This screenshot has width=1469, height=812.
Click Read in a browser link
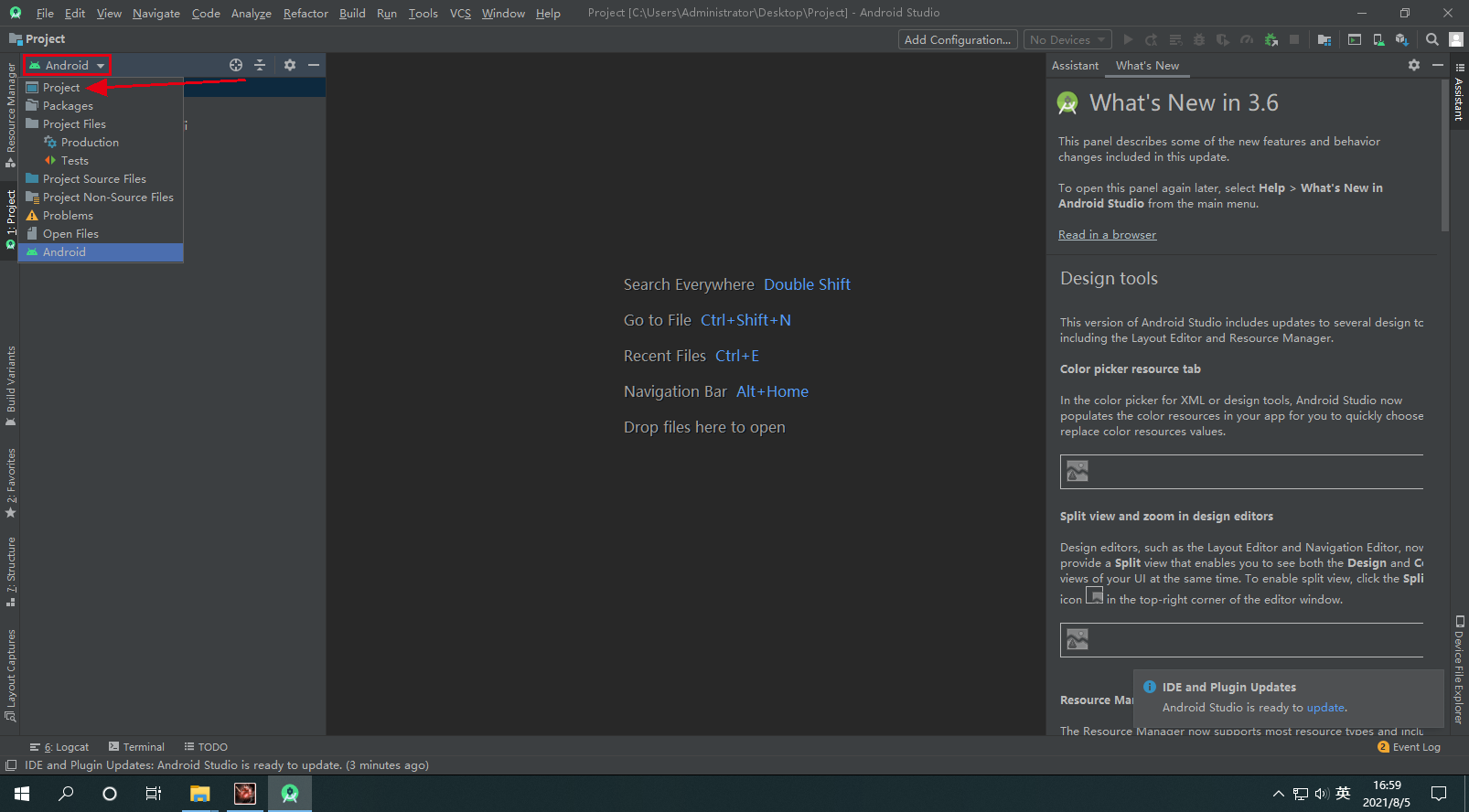[1107, 235]
